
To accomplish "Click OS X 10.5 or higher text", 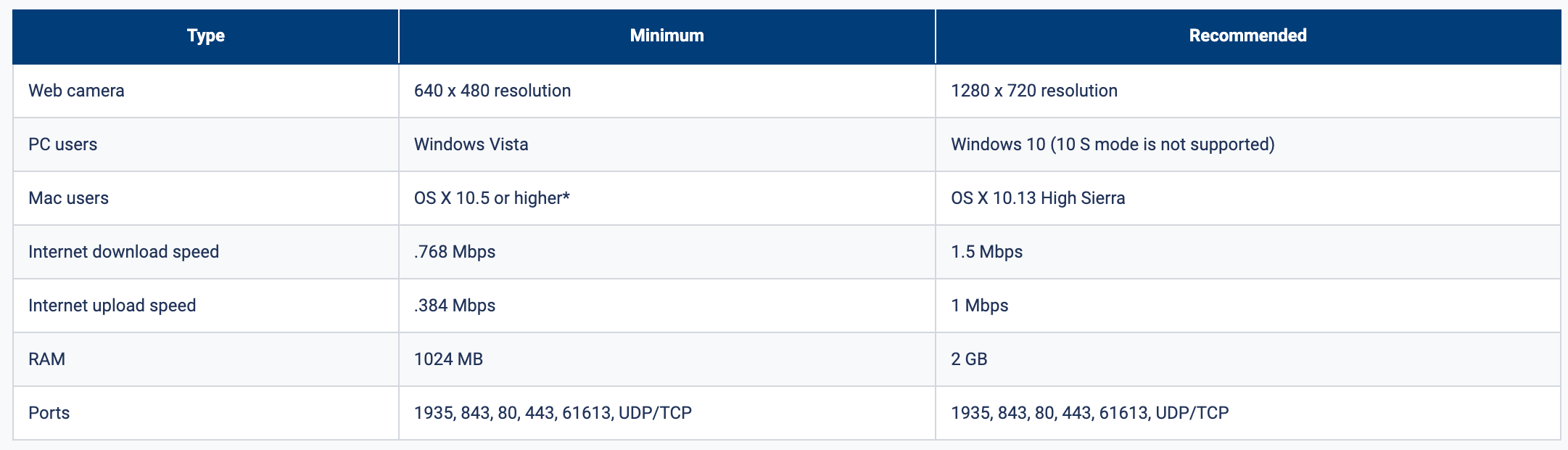I will point(491,198).
